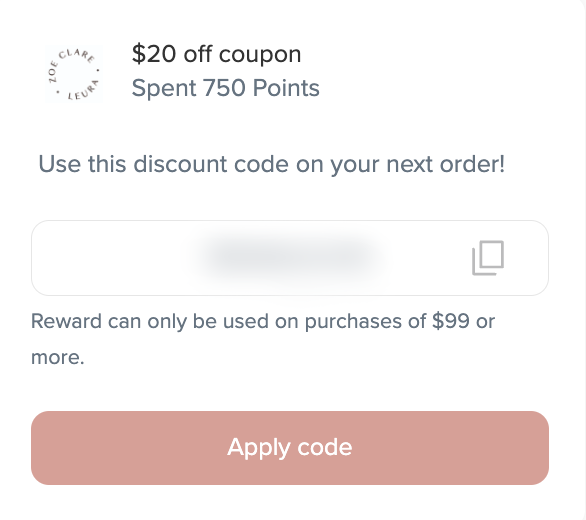Click the word "more." ending the notice
This screenshot has height=520, width=586.
[x=58, y=357]
